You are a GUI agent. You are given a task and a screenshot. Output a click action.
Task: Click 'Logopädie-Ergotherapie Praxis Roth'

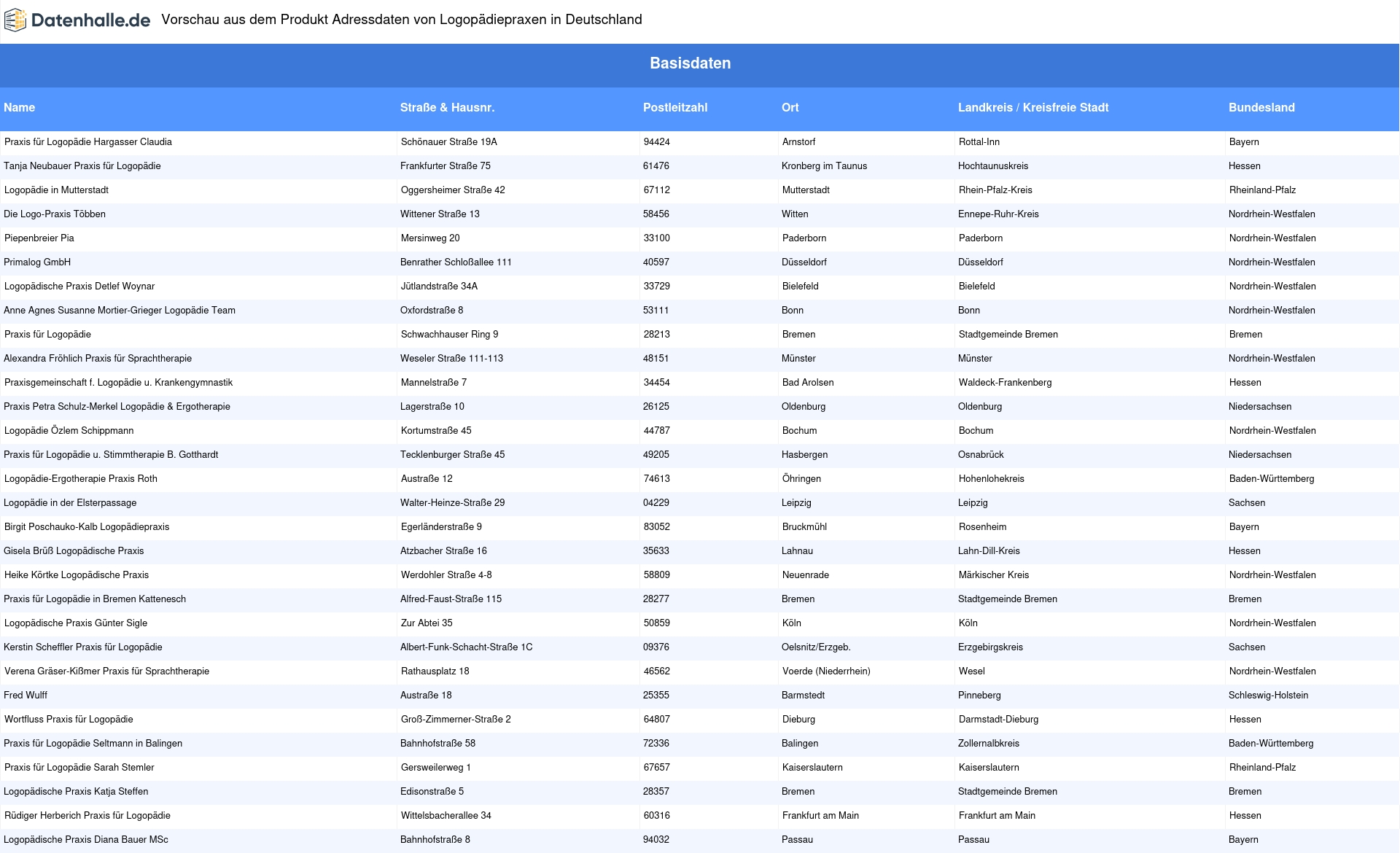(x=81, y=478)
